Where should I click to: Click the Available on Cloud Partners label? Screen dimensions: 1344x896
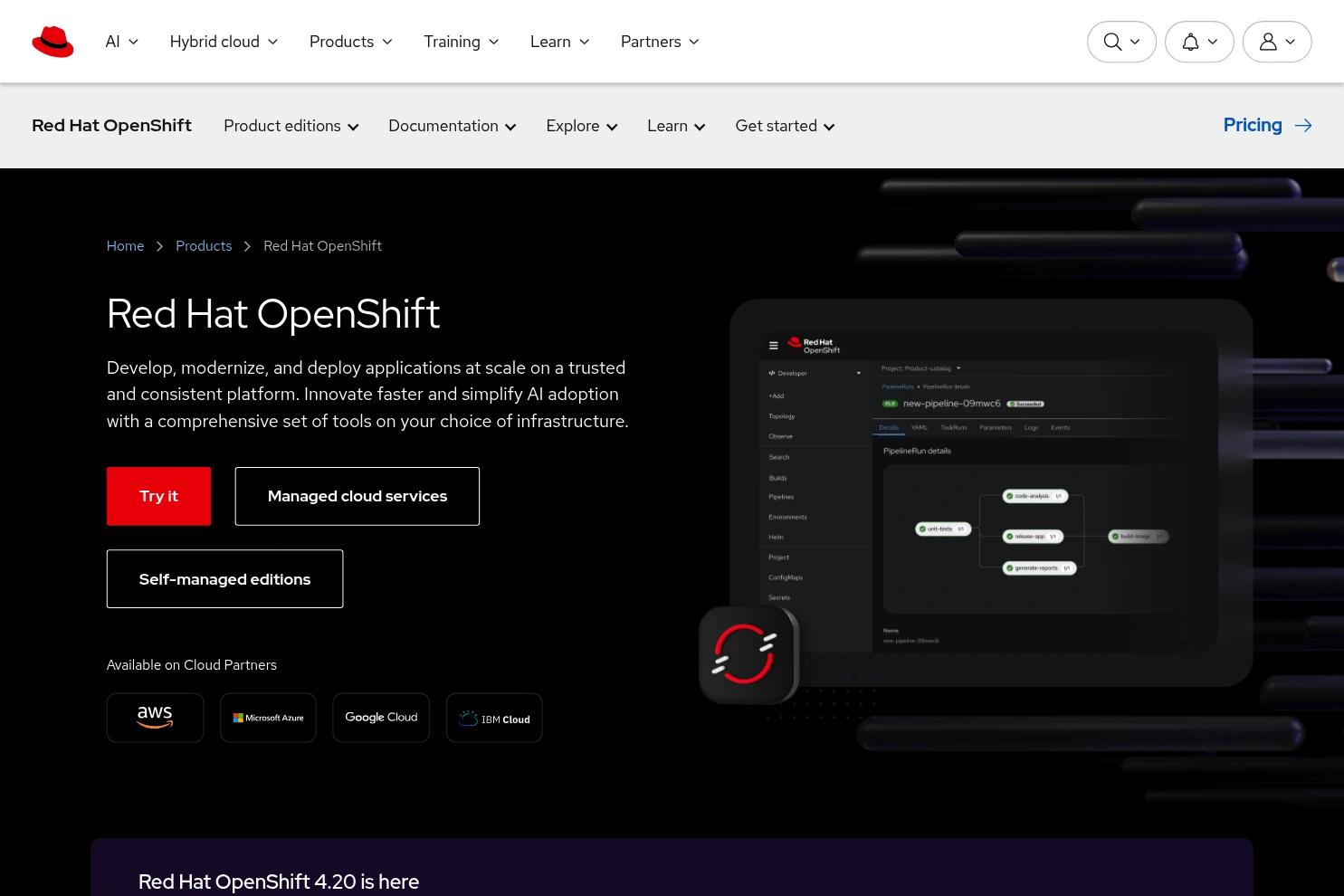pos(192,665)
